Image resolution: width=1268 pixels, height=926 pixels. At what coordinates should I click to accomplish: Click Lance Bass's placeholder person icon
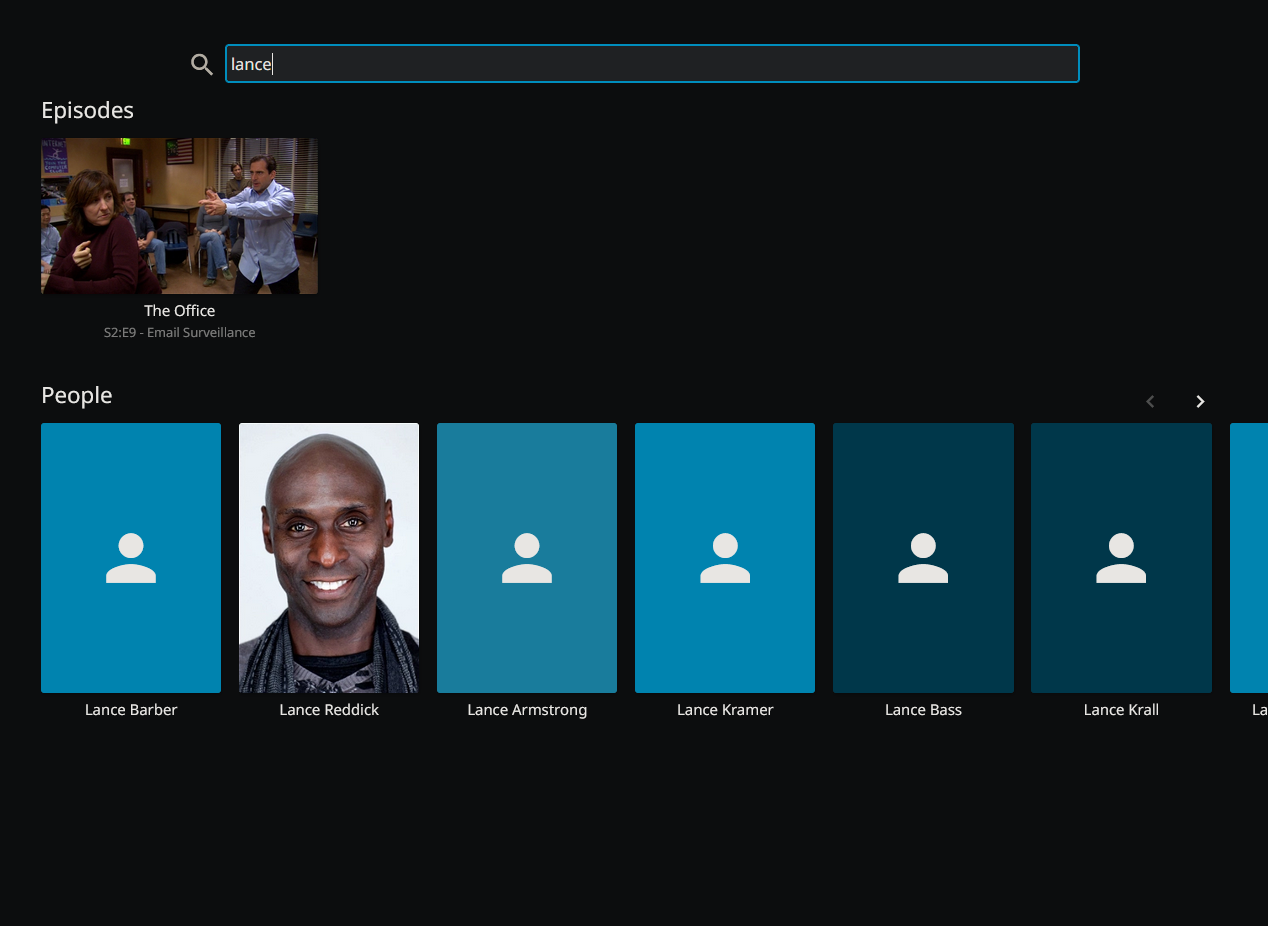(x=923, y=558)
